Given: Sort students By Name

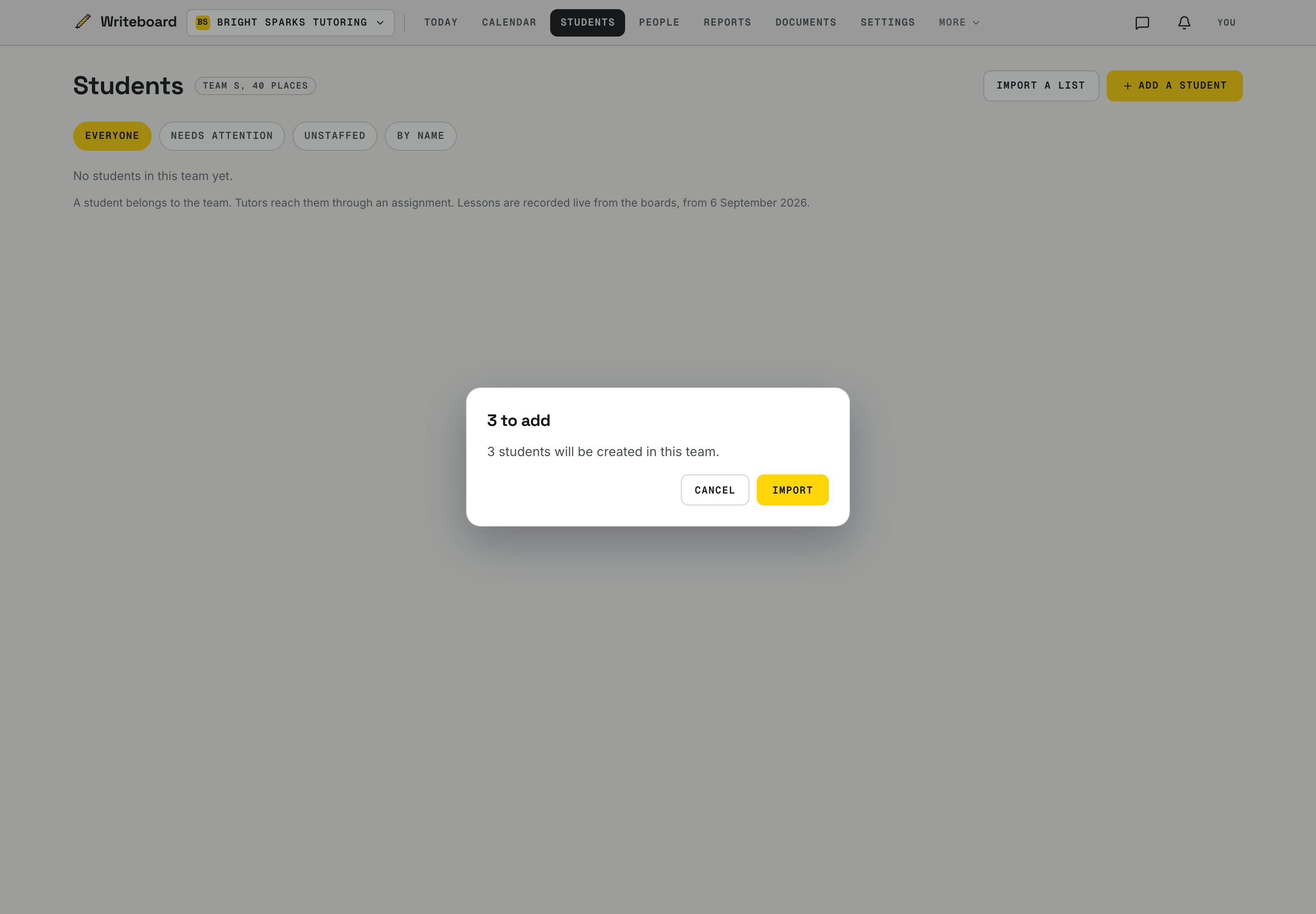Looking at the screenshot, I should (x=420, y=136).
